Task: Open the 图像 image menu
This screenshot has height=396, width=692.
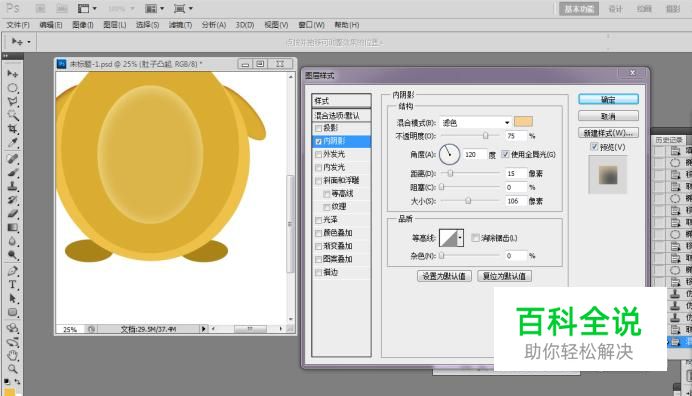Action: [x=83, y=25]
